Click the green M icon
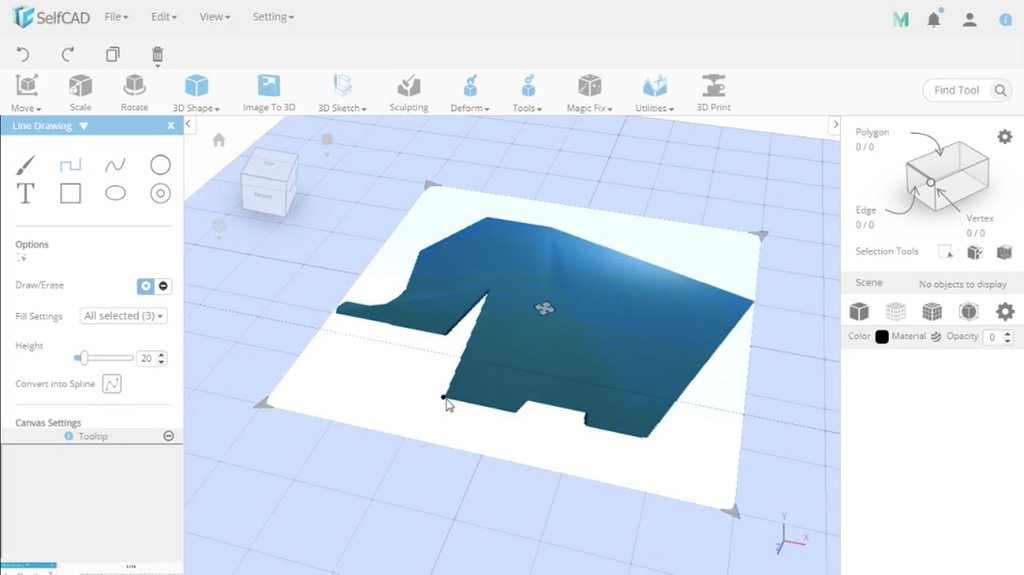Viewport: 1024px width, 575px height. pyautogui.click(x=901, y=20)
